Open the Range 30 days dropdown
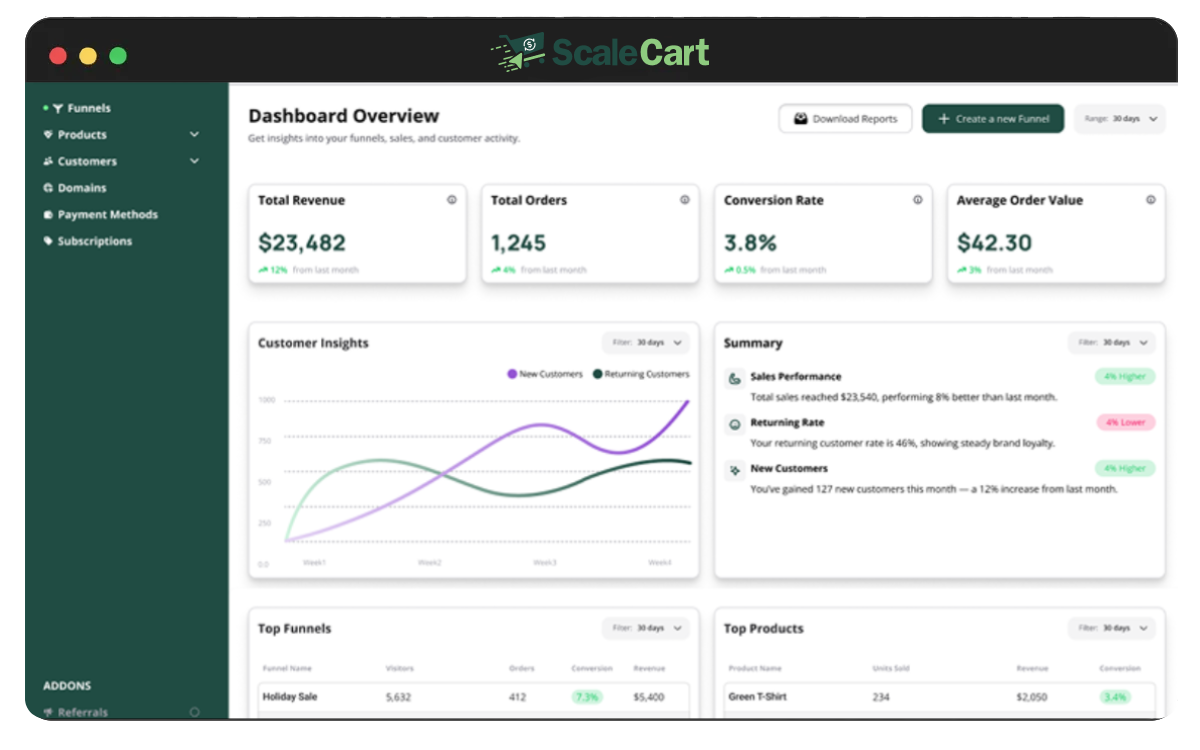 pos(1120,119)
